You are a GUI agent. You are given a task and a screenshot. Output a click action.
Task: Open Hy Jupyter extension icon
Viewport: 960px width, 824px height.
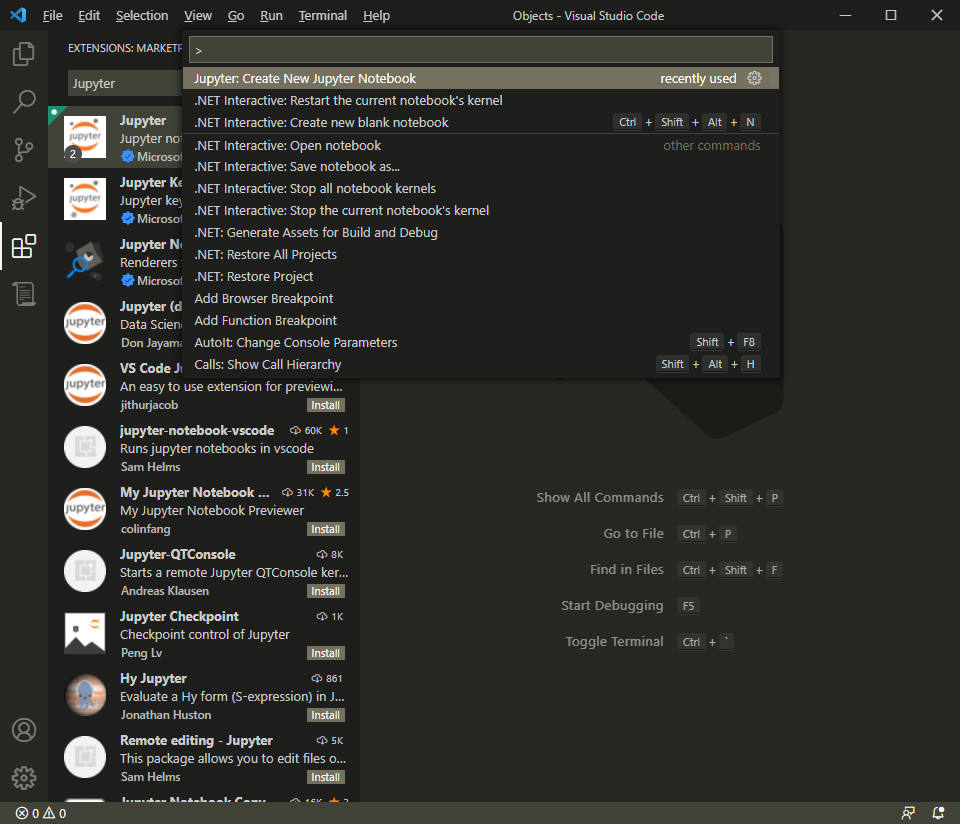(x=85, y=695)
